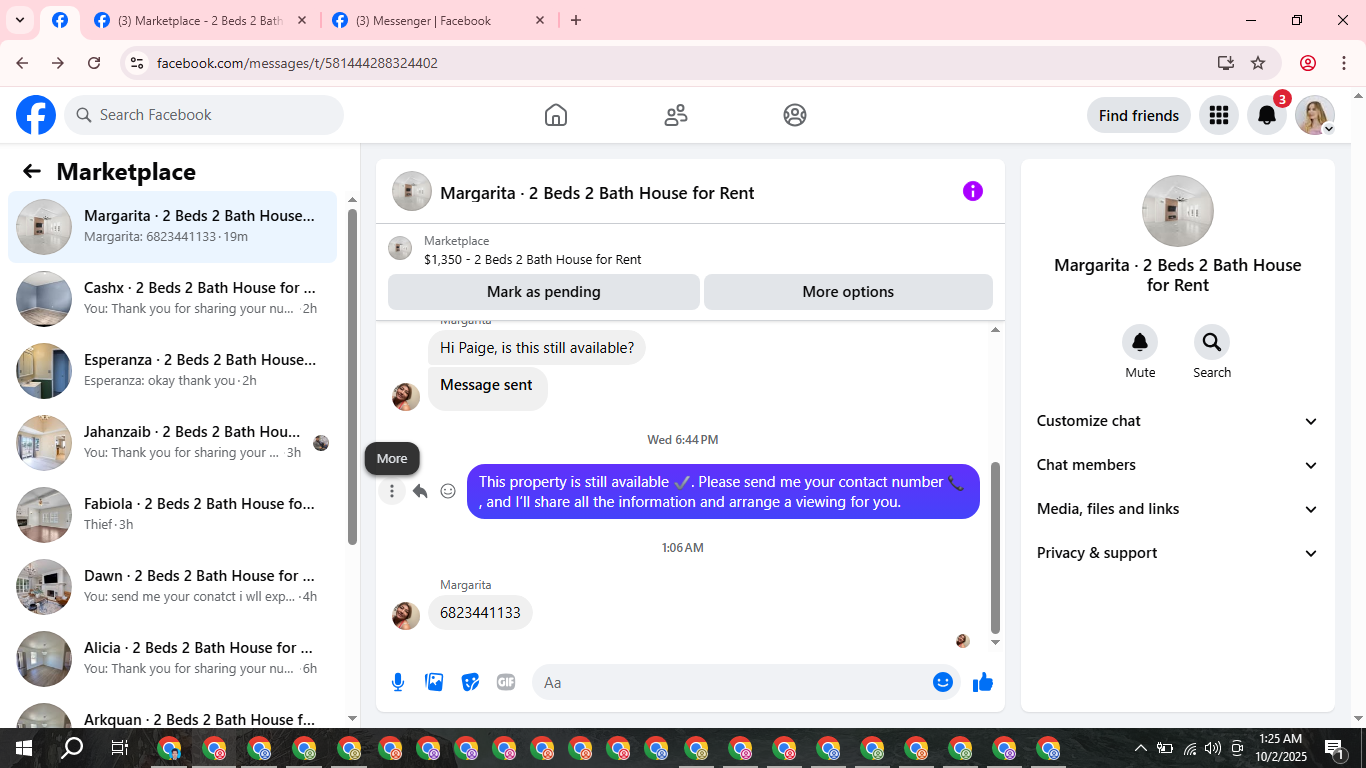Open the account profile picture menu
1366x768 pixels.
[x=1315, y=115]
